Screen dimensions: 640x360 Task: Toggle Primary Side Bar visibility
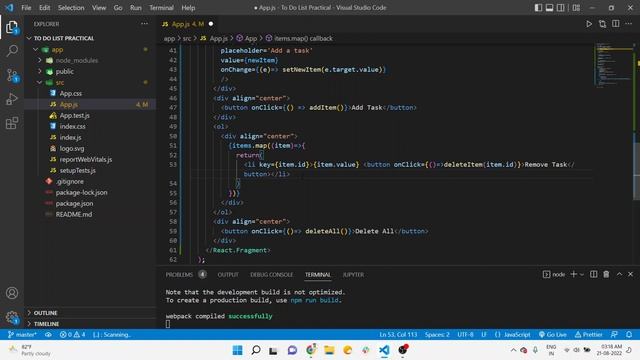pyautogui.click(x=538, y=8)
